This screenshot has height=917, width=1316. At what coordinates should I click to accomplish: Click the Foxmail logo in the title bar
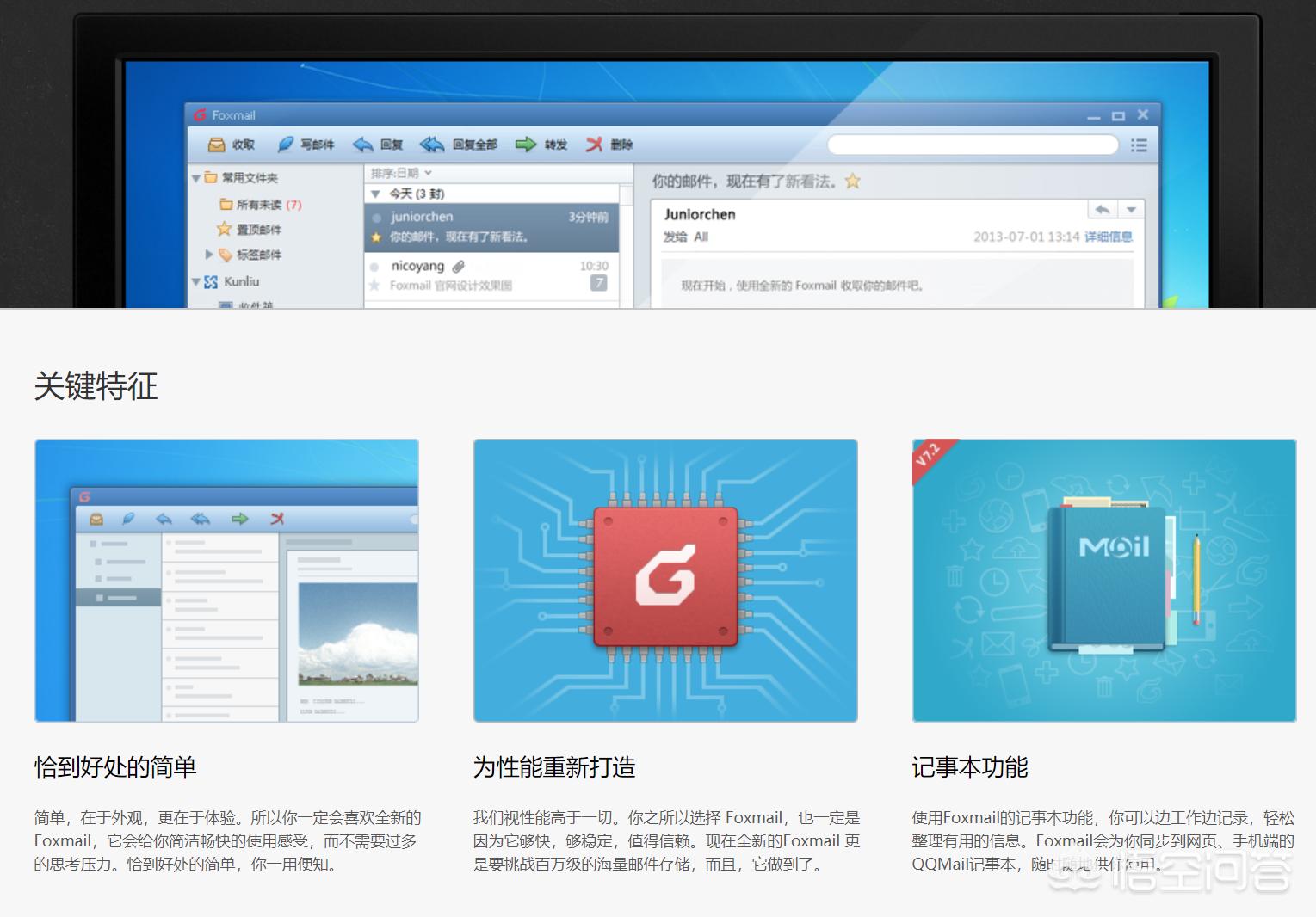(x=201, y=115)
